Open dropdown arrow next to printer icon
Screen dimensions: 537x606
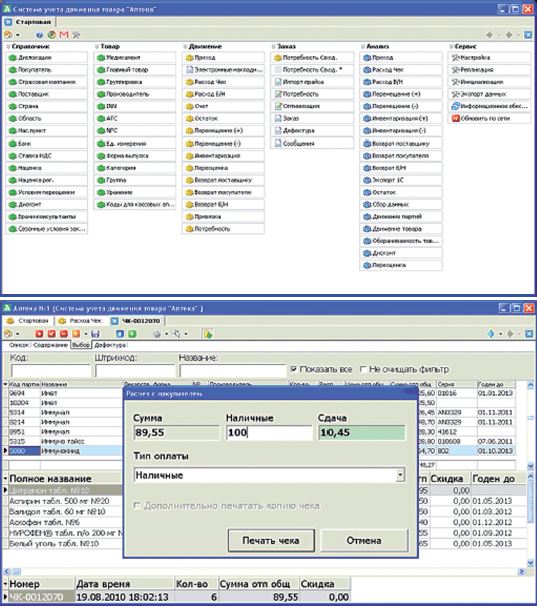click(x=166, y=334)
